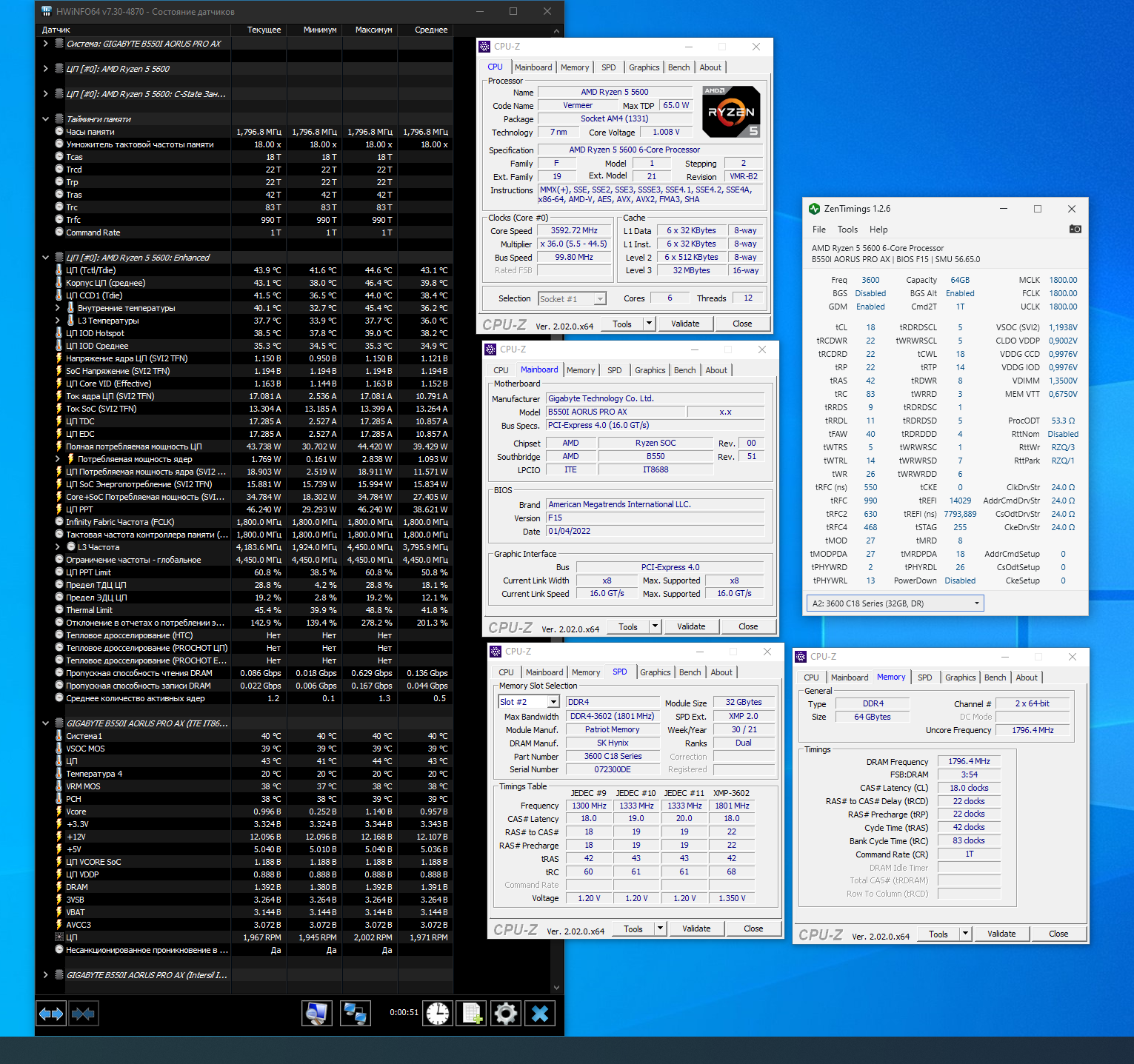
Task: Collapse the AMD Ryzen 5 5600: Enhanced section
Action: click(x=46, y=258)
